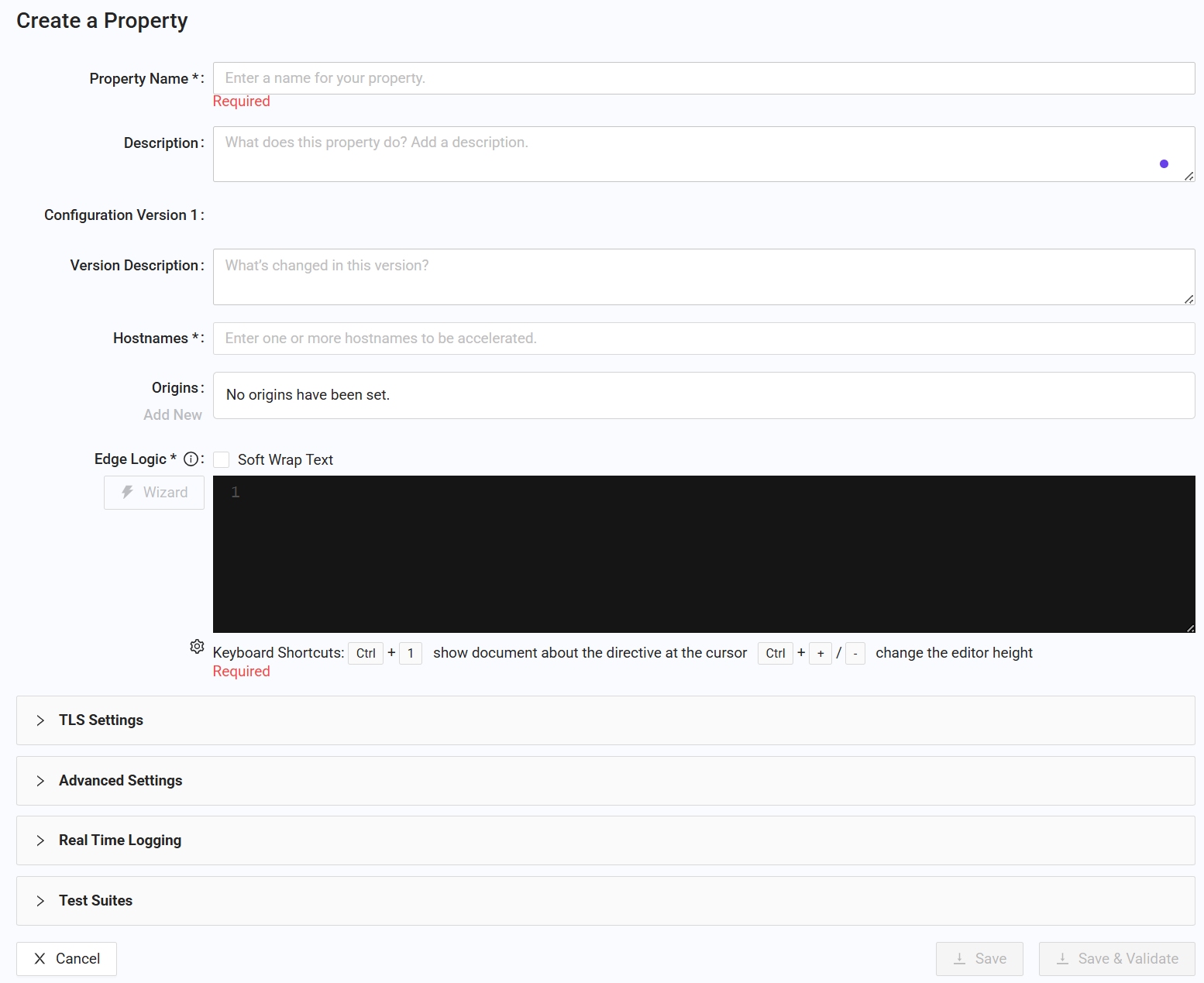Image resolution: width=1204 pixels, height=983 pixels.
Task: Open the Real Time Logging section
Action: (x=119, y=840)
